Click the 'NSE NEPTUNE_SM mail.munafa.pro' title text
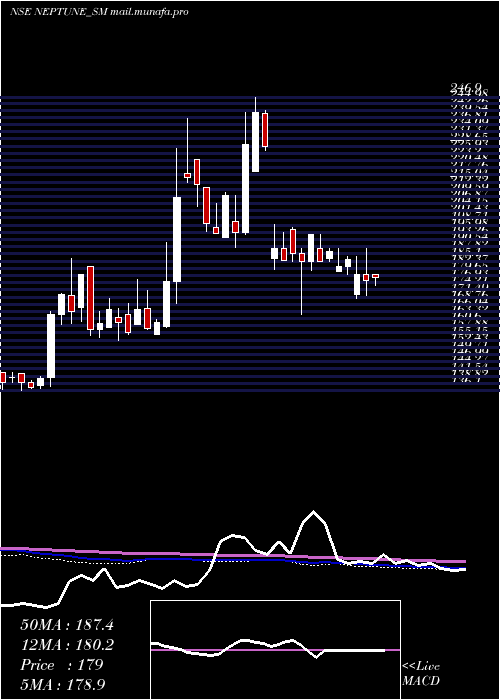 click(x=99, y=12)
